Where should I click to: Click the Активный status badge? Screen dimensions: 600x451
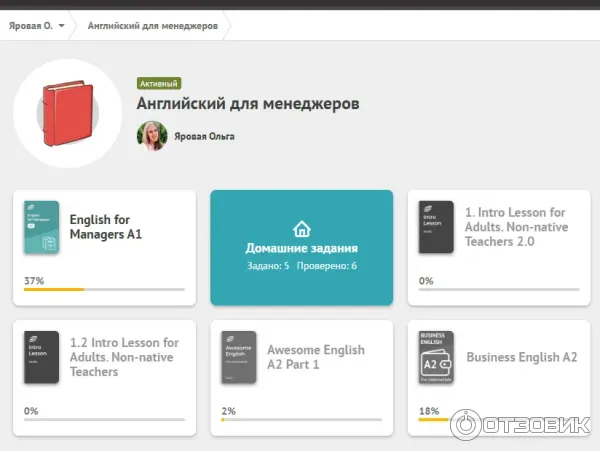tap(159, 83)
